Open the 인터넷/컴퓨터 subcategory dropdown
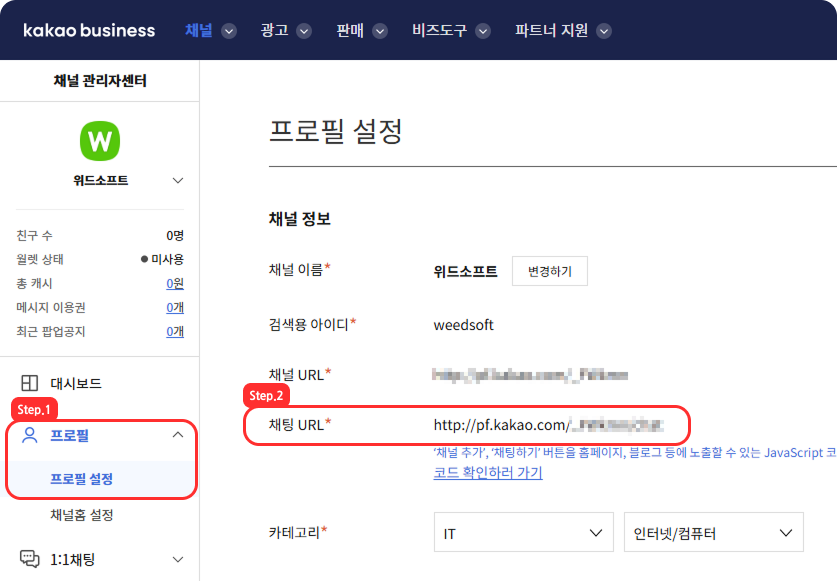The image size is (837, 581). coord(714,532)
